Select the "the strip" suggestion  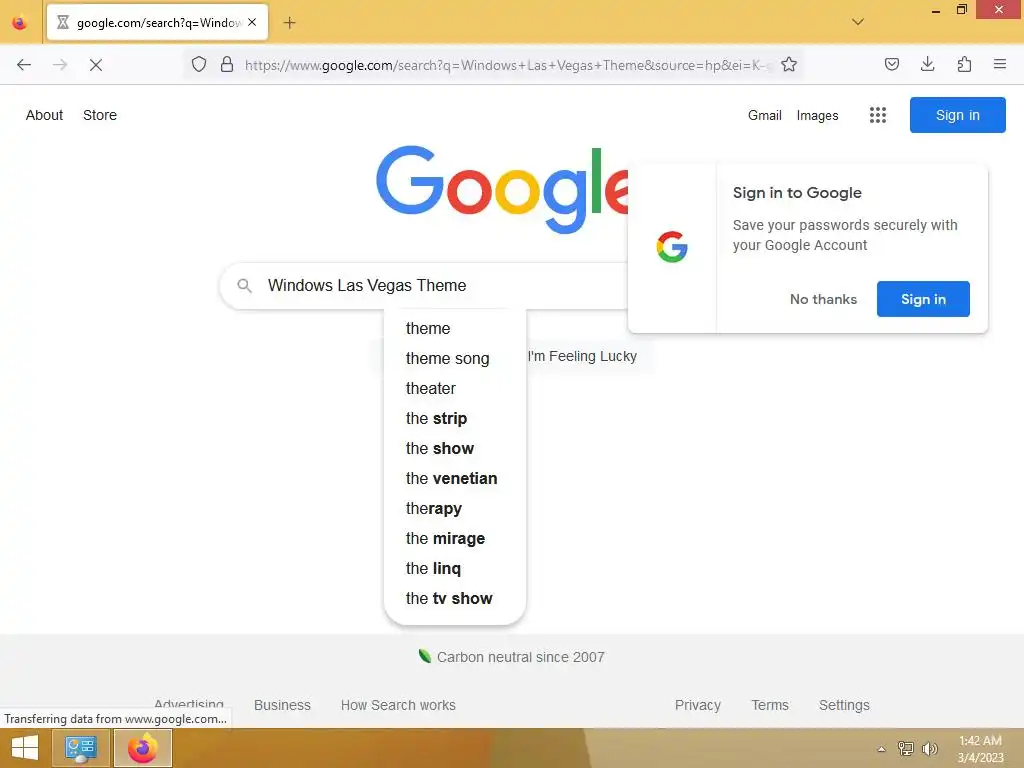(455, 419)
